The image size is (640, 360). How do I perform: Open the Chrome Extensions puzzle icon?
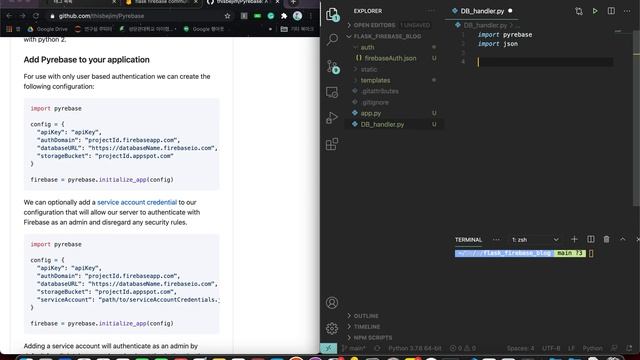(284, 16)
